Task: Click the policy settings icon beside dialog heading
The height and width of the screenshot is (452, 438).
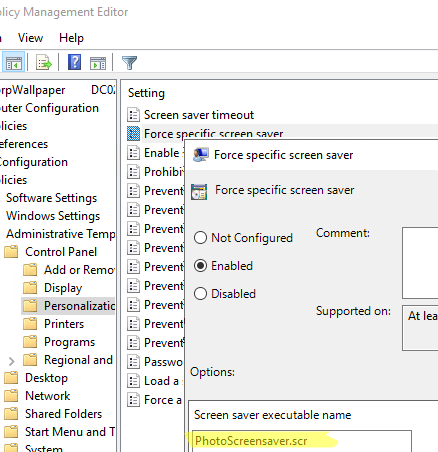Action: coord(199,192)
